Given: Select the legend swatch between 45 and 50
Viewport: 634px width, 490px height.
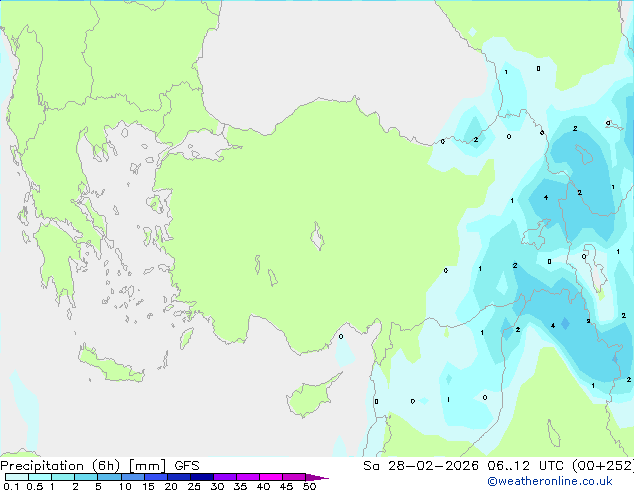Looking at the screenshot, I should 294,477.
